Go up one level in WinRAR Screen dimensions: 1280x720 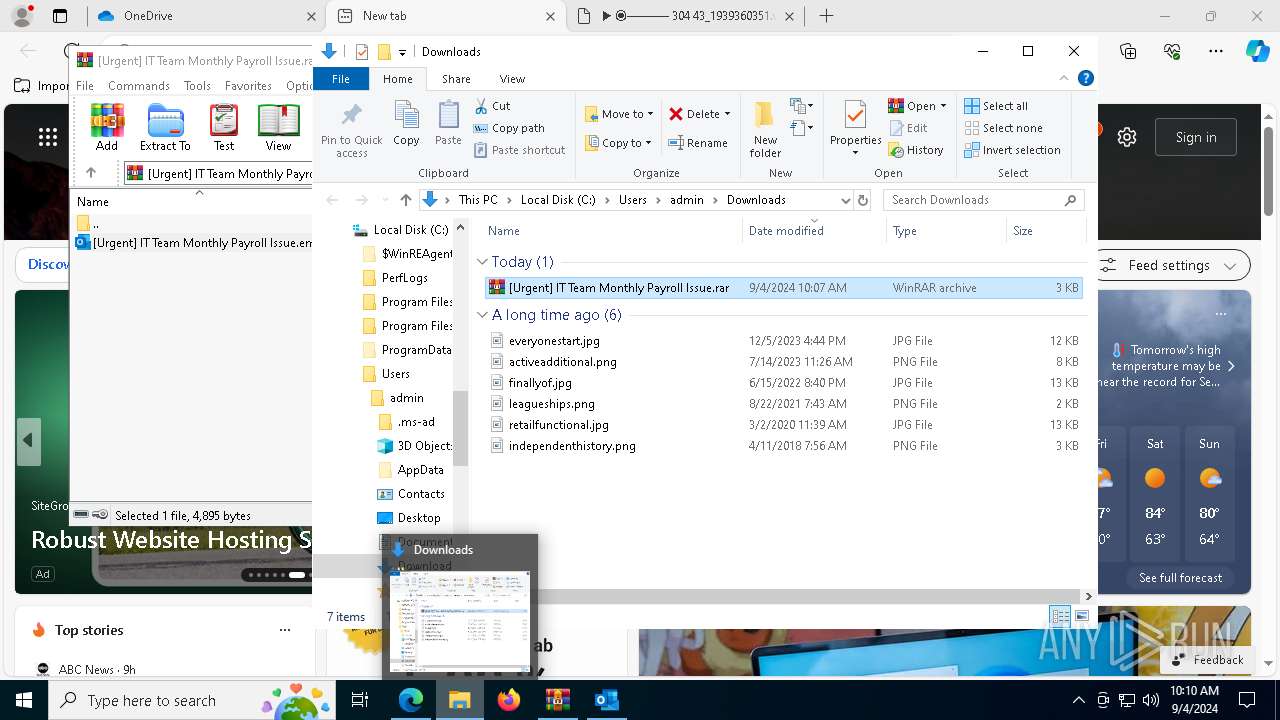[x=91, y=173]
